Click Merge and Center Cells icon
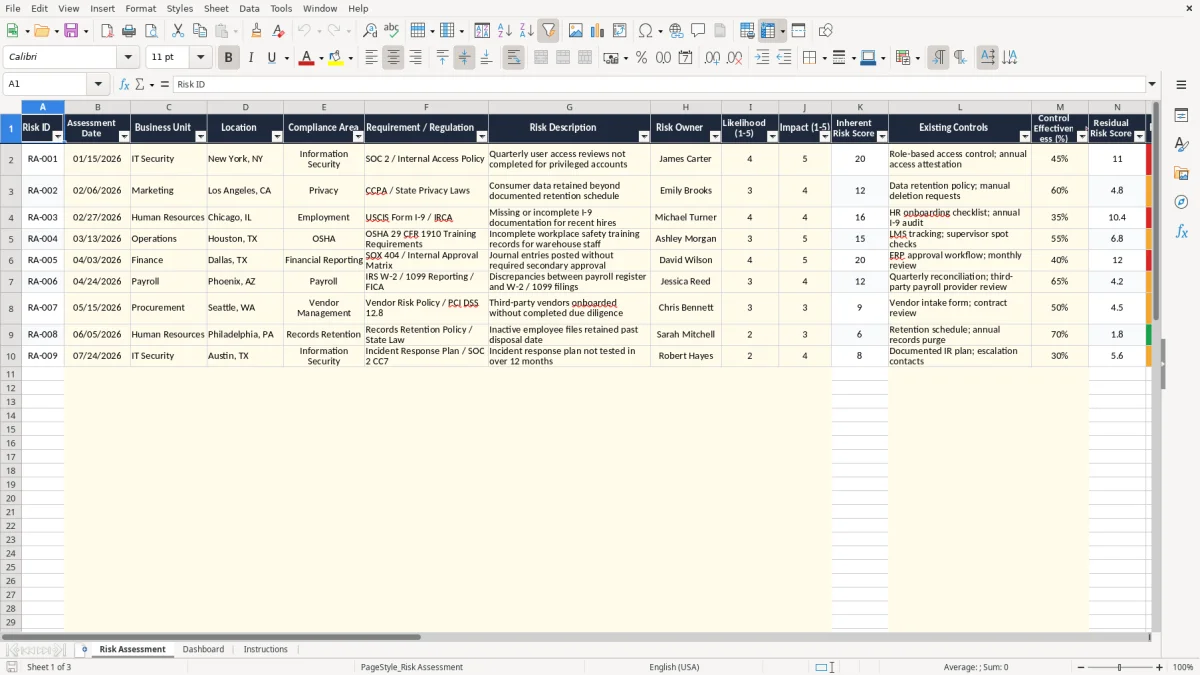 541,58
